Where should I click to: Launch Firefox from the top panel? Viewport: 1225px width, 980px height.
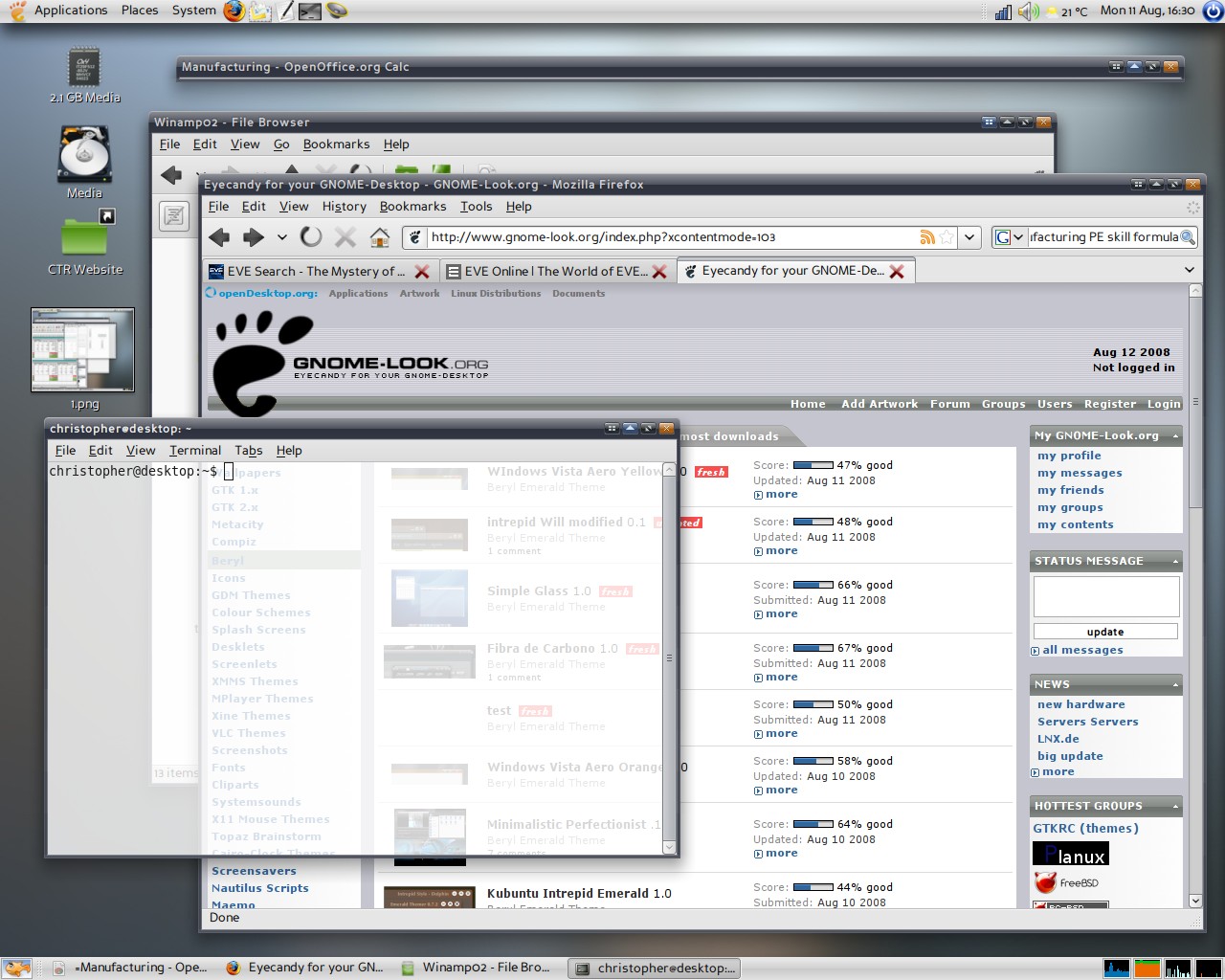[x=234, y=11]
